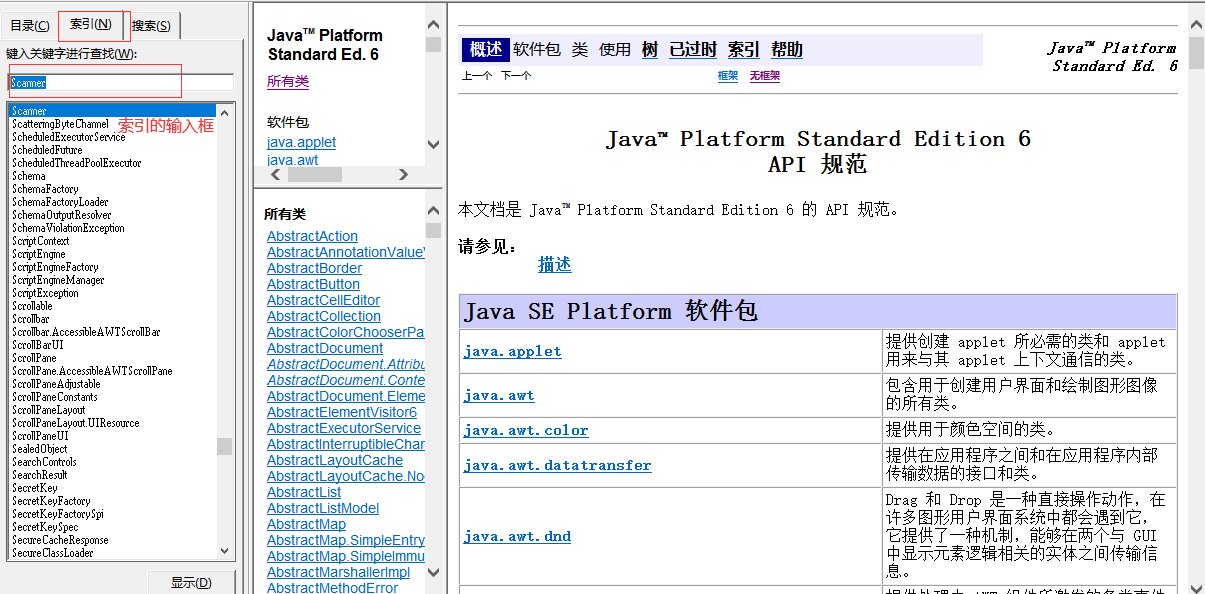This screenshot has width=1205, height=594.
Task: Switch to the 目录(C) tab
Action: point(30,25)
